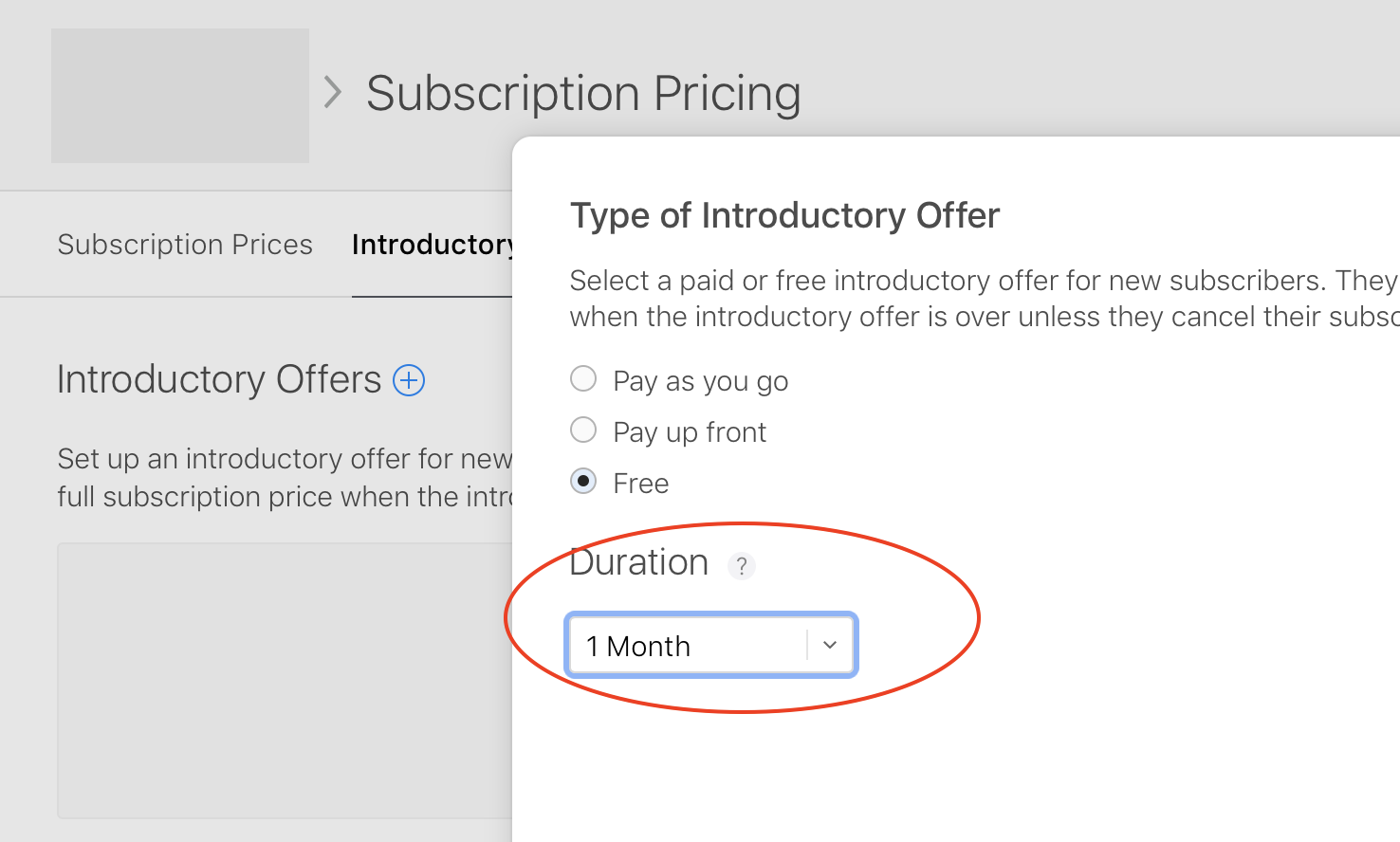Click the "Pay as you go" label text
This screenshot has width=1400, height=842.
click(700, 381)
